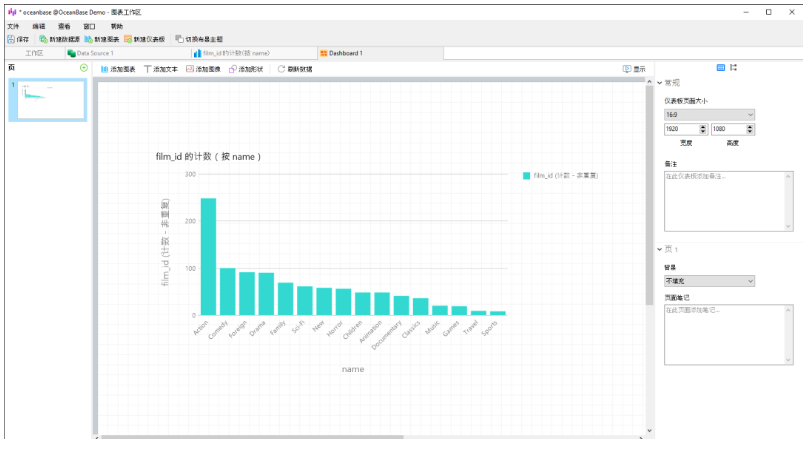
Task: Click the teal legend color swatch
Action: pos(526,176)
